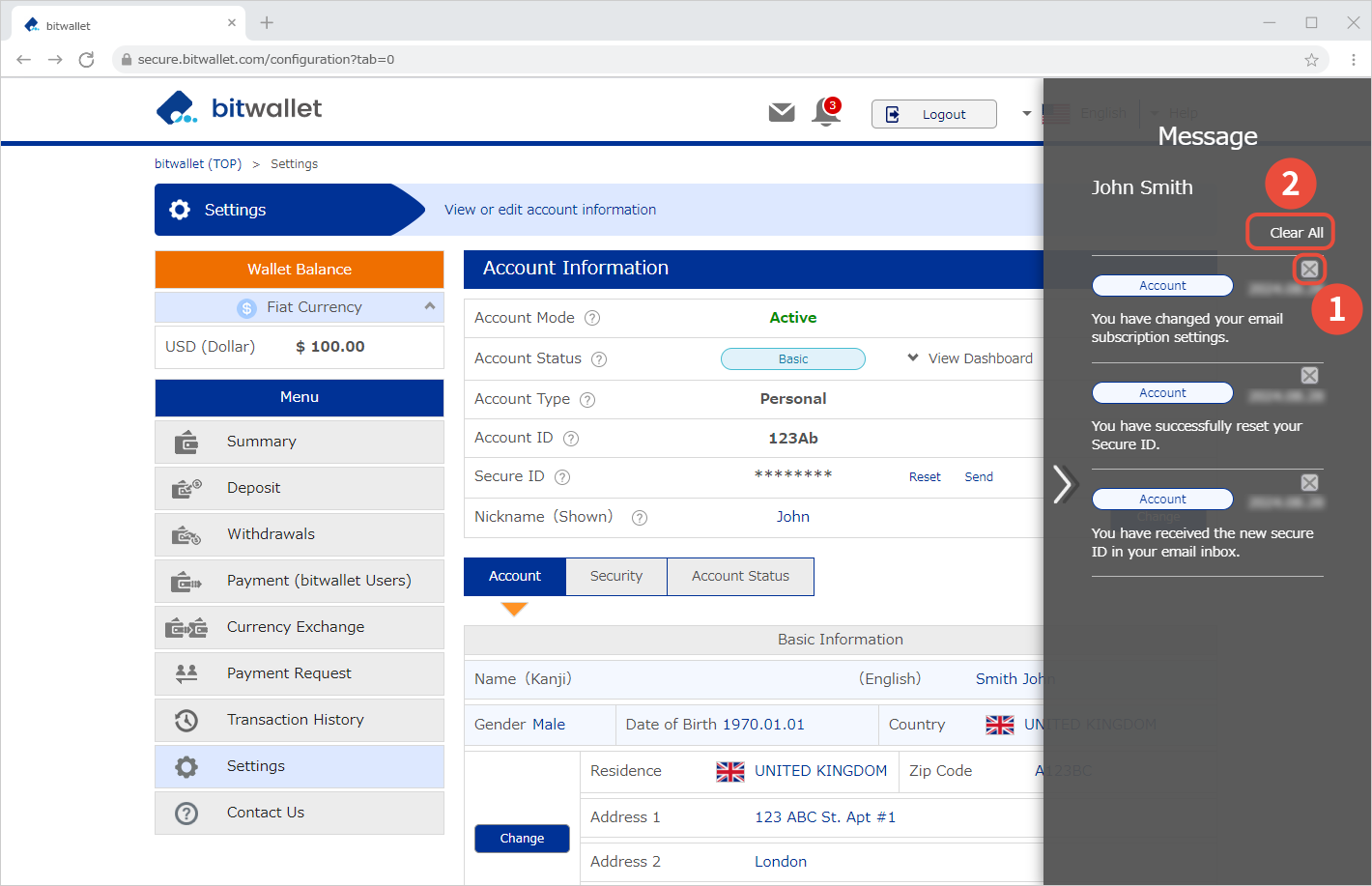
Task: Open the mail envelope icon in header
Action: tap(781, 113)
